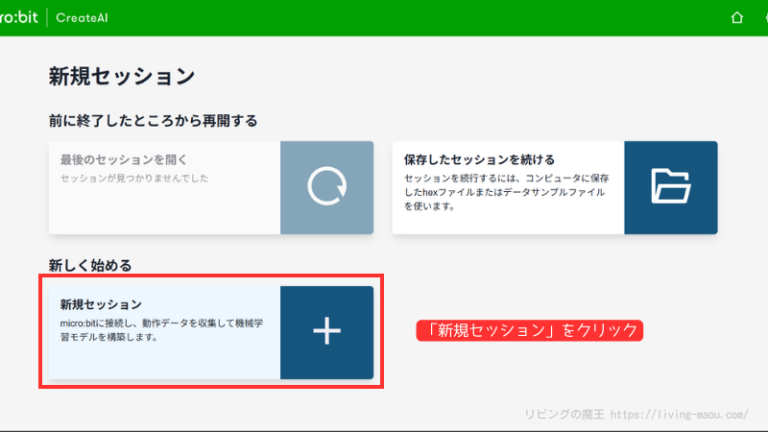768x432 pixels.
Task: Click the circular arrow restore session icon
Action: [327, 187]
